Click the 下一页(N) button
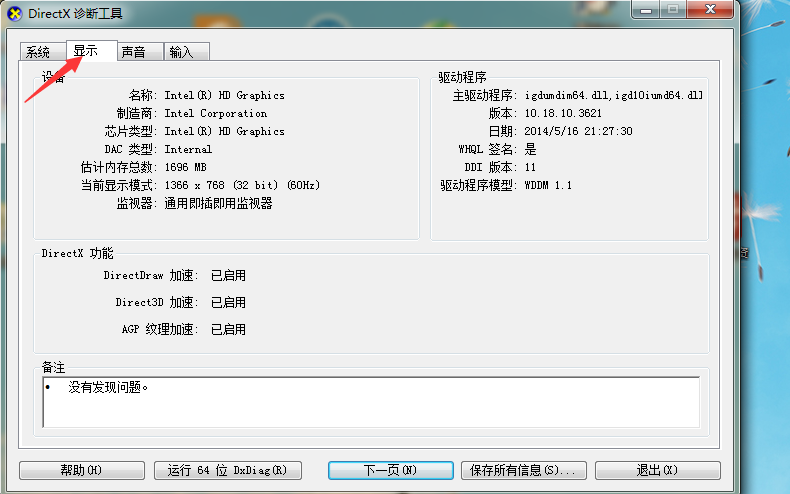Viewport: 790px width, 494px height. pos(390,470)
